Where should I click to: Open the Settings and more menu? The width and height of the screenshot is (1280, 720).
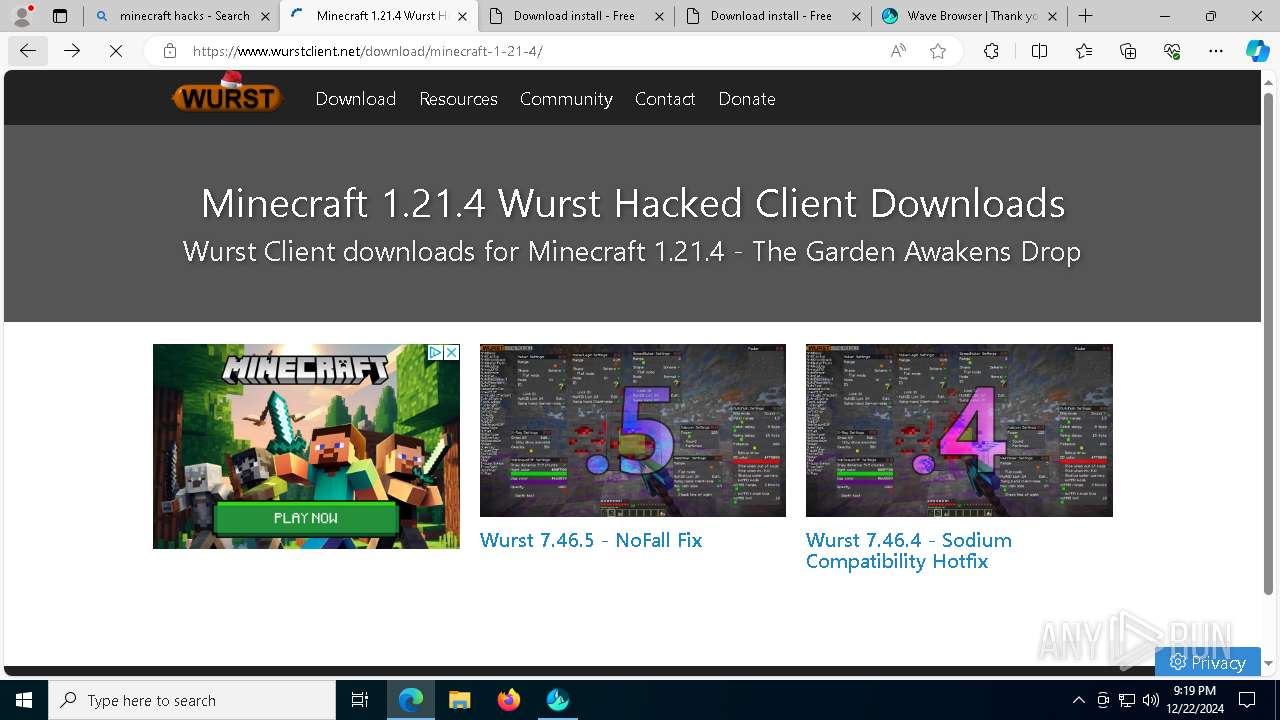click(x=1216, y=51)
